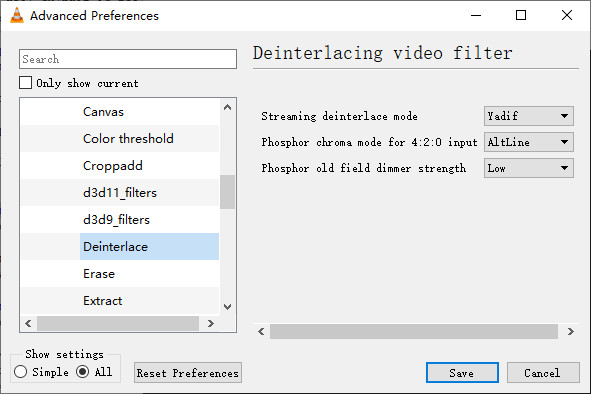
Task: Open the Erase filter settings
Action: click(x=99, y=274)
